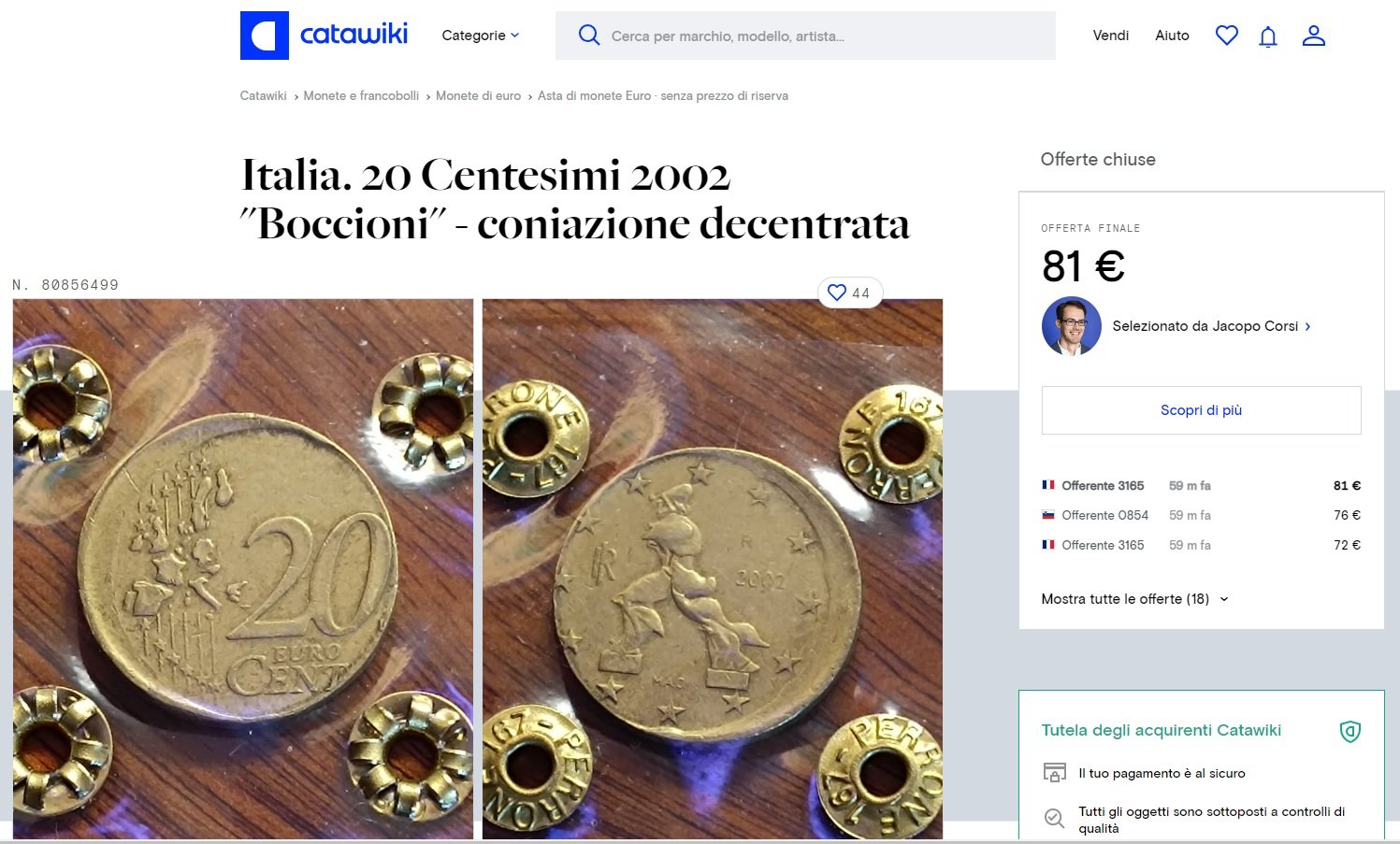Click Jacopo Corsi's expert avatar
The height and width of the screenshot is (844, 1400).
[x=1071, y=326]
